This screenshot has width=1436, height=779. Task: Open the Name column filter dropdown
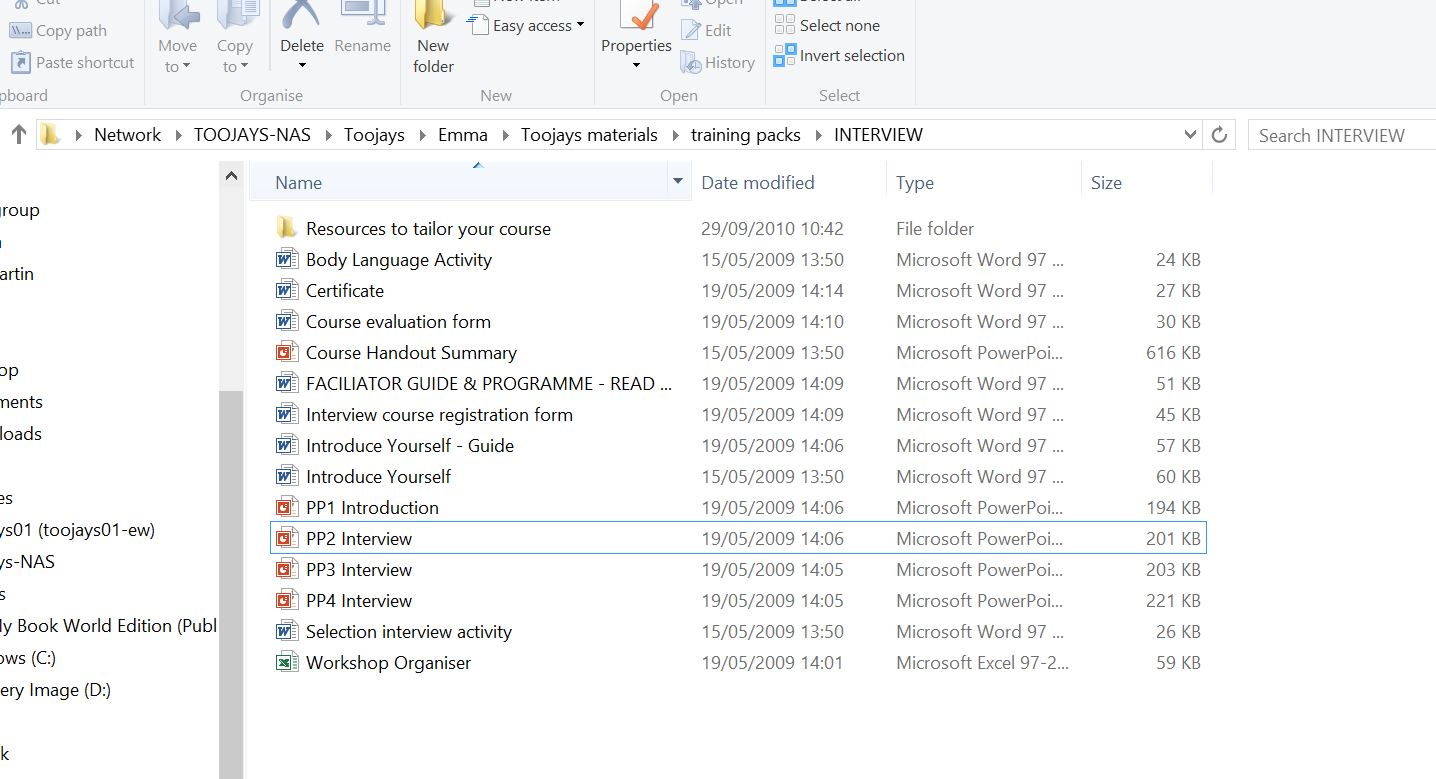pyautogui.click(x=678, y=182)
